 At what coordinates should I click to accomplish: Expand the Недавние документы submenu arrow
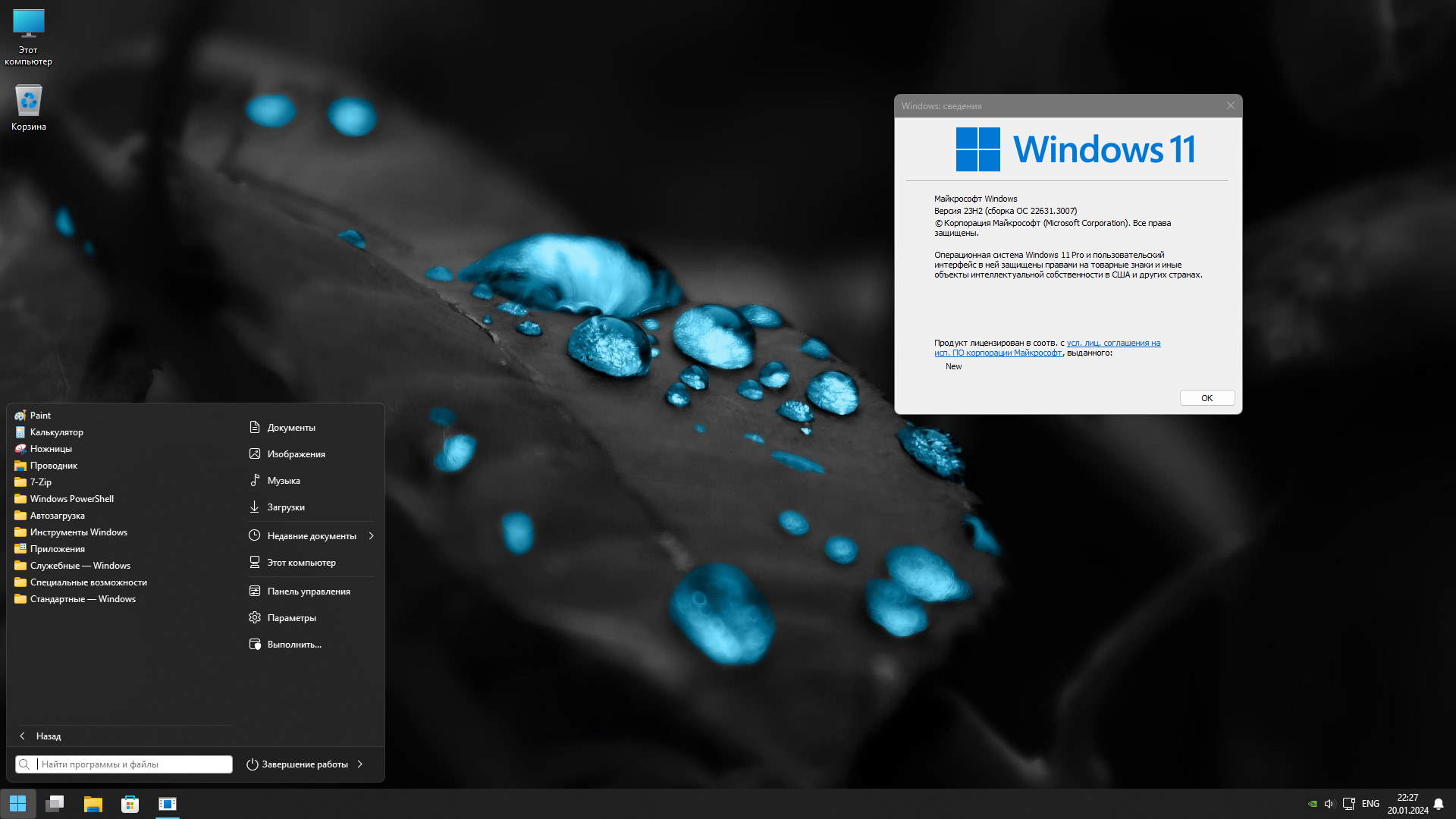371,536
